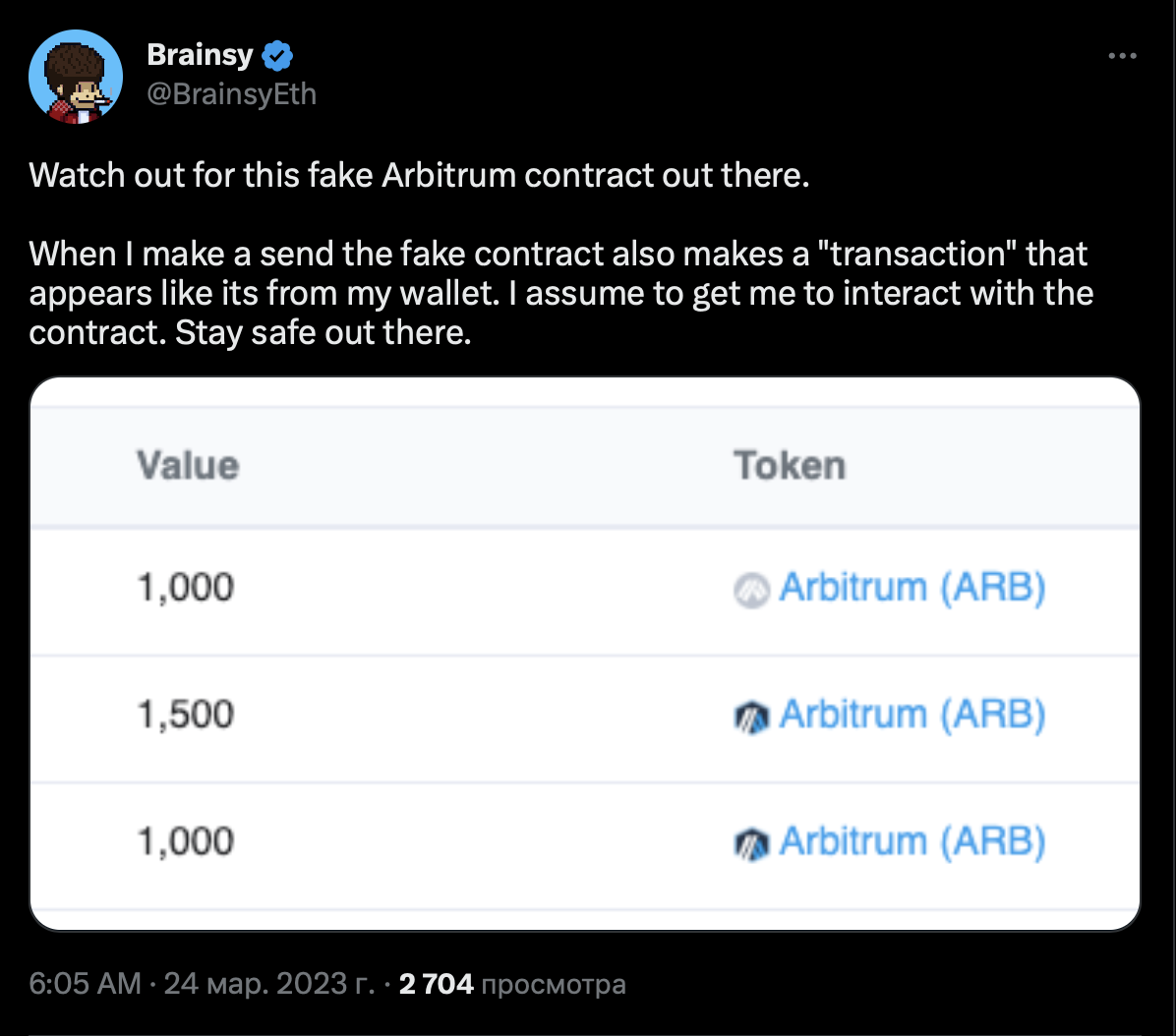Click the 2 704 просмотра view count

point(512,983)
